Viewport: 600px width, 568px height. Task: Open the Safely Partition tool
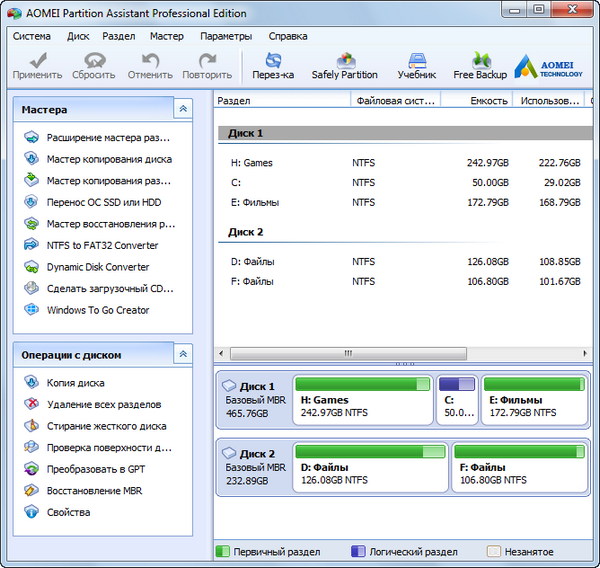pos(344,65)
